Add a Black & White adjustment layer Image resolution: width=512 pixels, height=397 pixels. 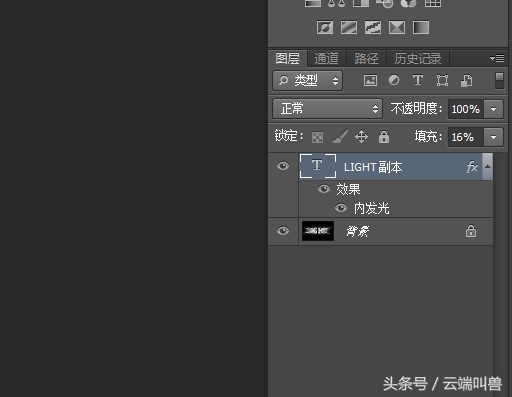tap(361, 3)
